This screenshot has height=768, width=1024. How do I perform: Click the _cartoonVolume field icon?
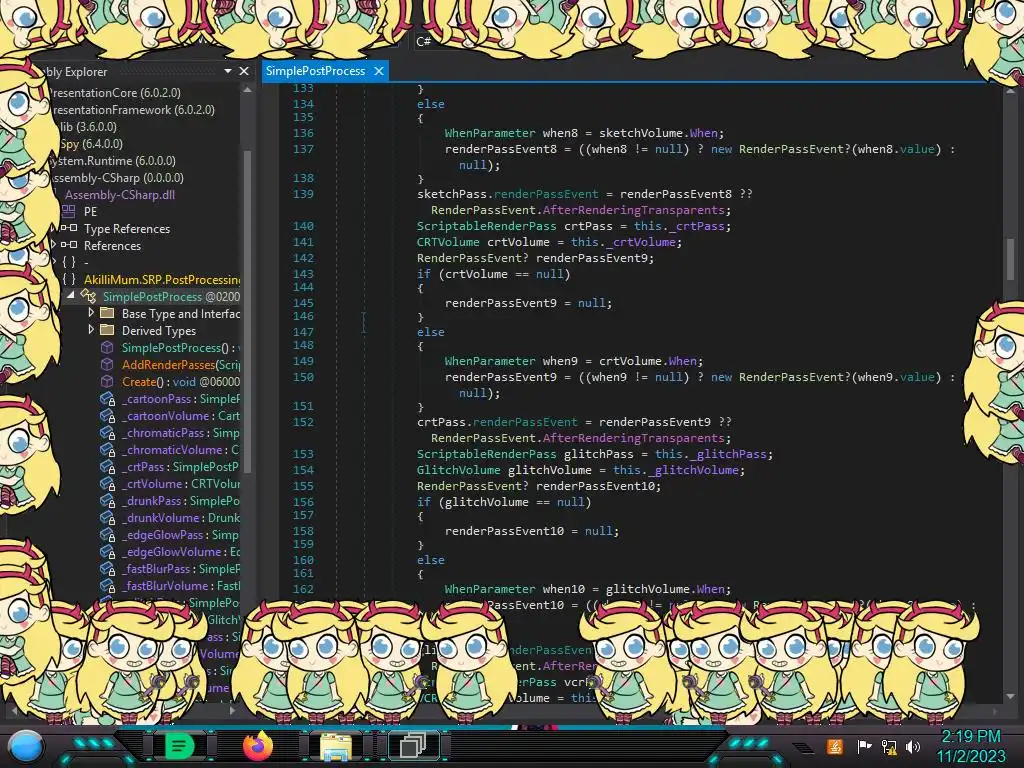(x=107, y=415)
